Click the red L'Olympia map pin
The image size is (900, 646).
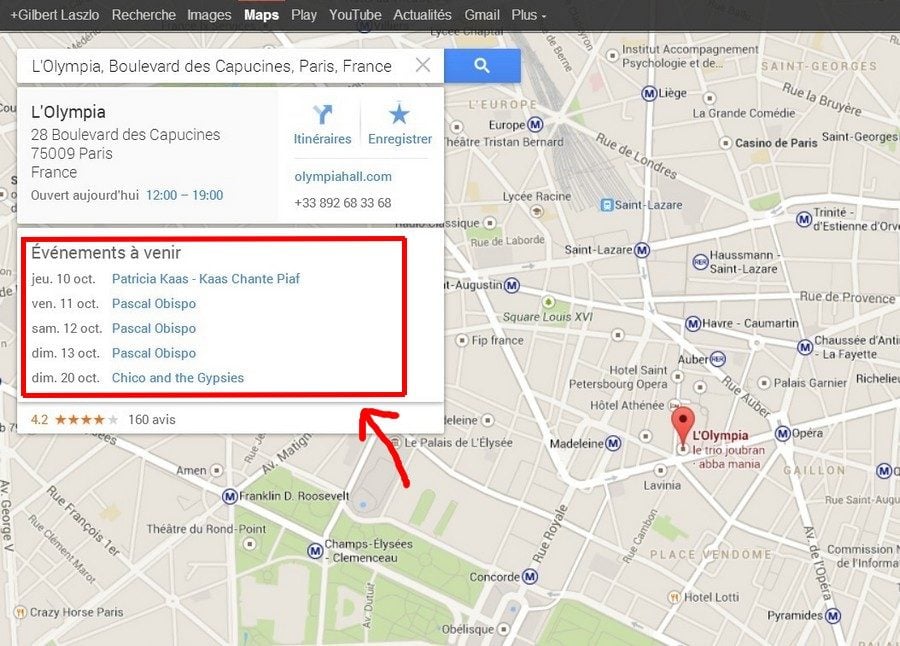click(x=682, y=425)
